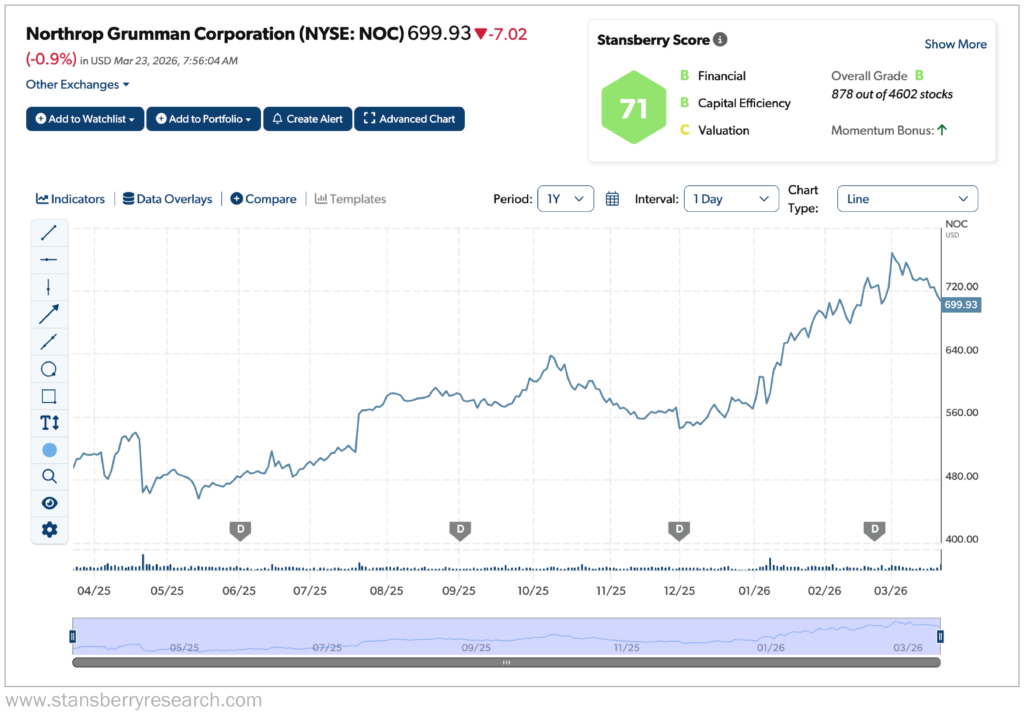Open the Indicators menu
1024x718 pixels.
pyautogui.click(x=70, y=198)
